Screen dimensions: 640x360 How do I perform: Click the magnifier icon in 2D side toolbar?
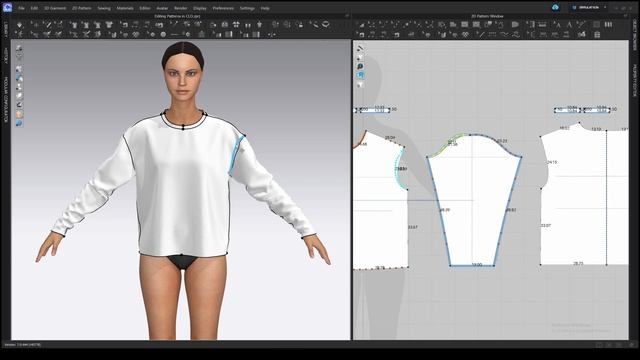[360, 66]
